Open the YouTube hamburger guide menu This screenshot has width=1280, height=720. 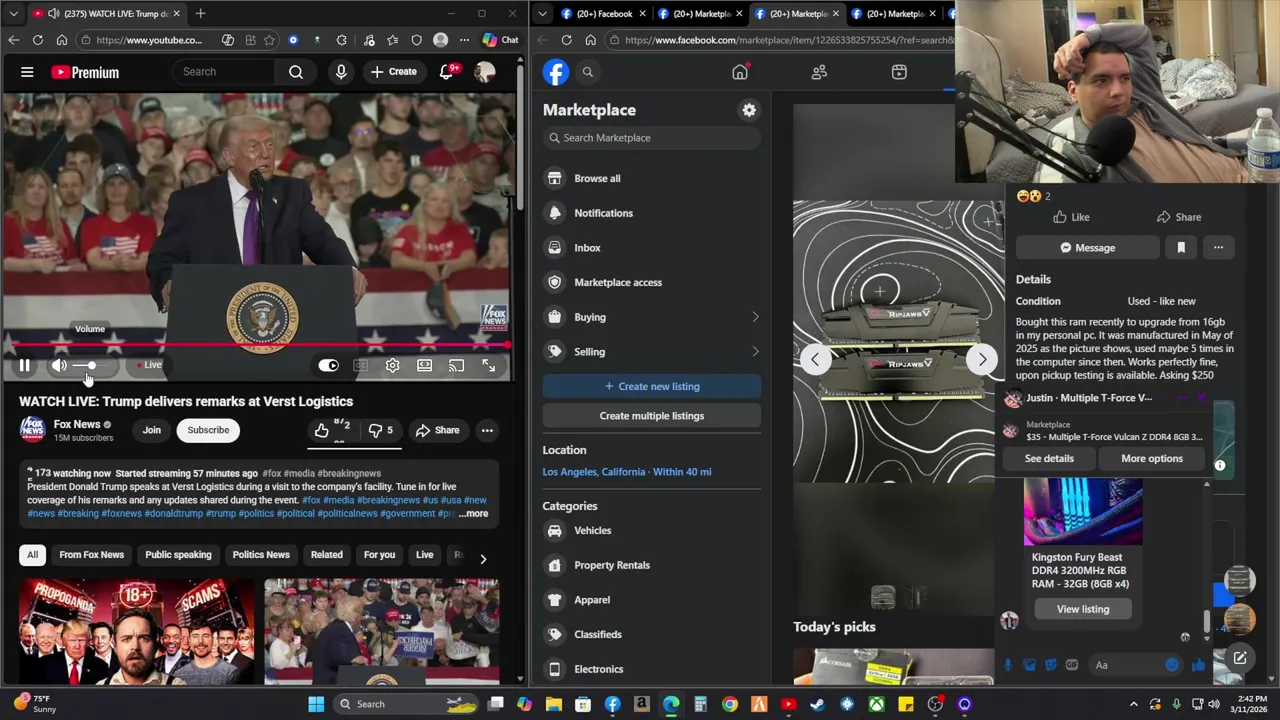[27, 72]
